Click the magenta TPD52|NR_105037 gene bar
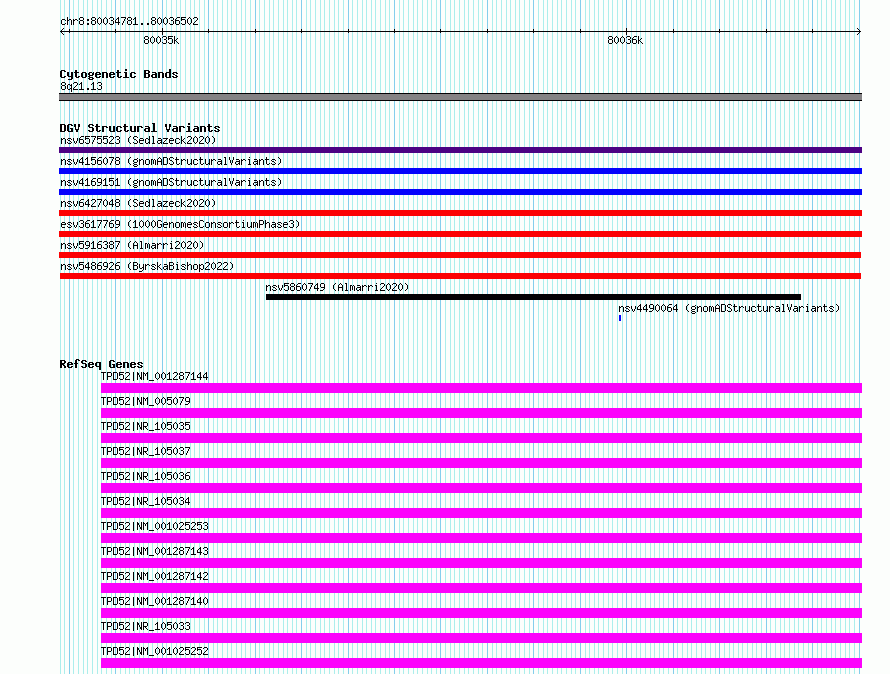This screenshot has height=674, width=890. click(x=481, y=463)
